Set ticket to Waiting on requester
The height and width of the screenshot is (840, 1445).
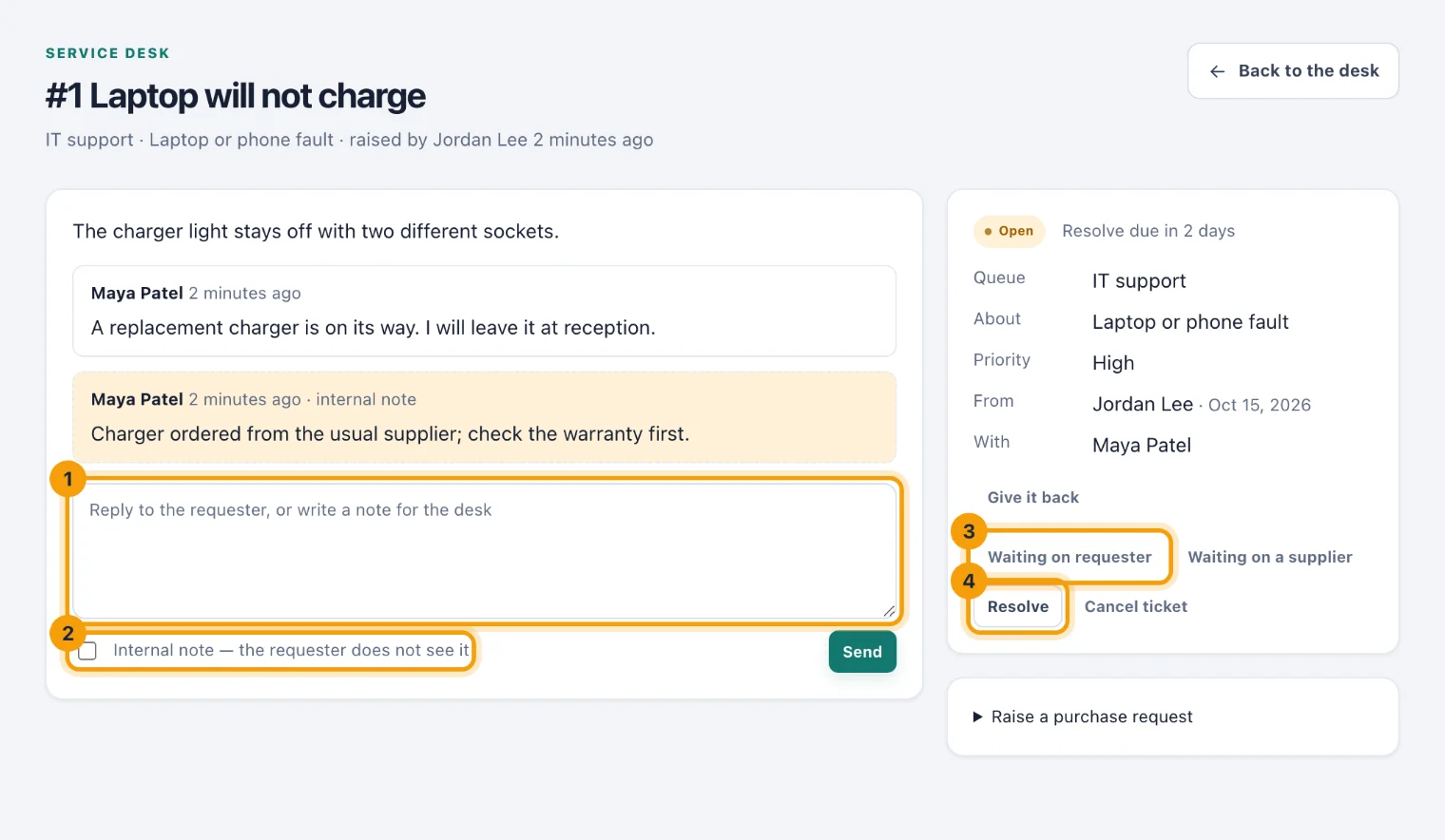tap(1069, 557)
